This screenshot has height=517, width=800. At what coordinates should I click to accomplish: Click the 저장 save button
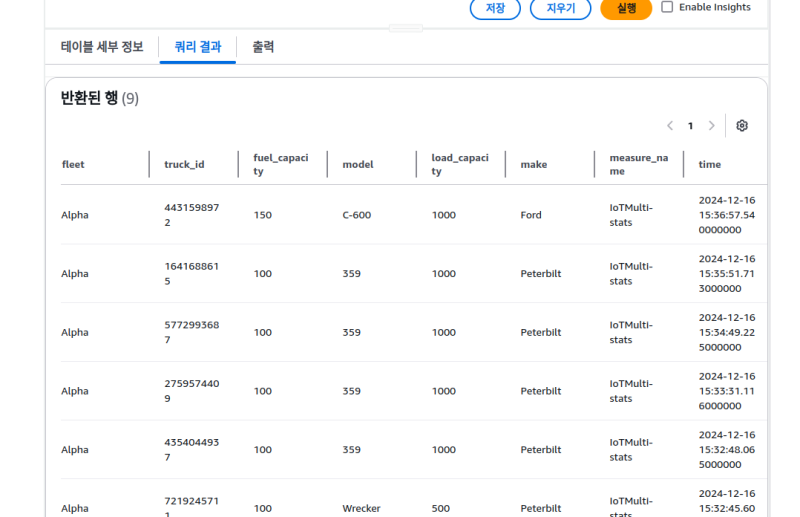pos(495,8)
